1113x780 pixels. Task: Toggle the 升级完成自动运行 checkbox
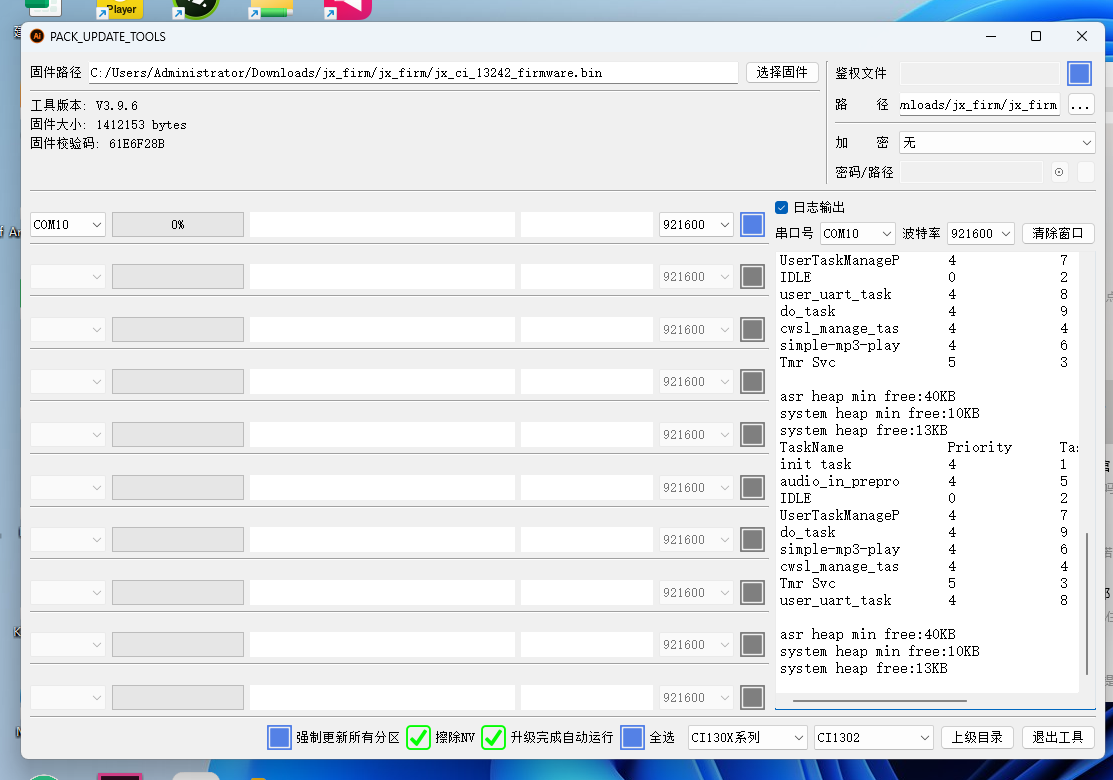coord(493,738)
